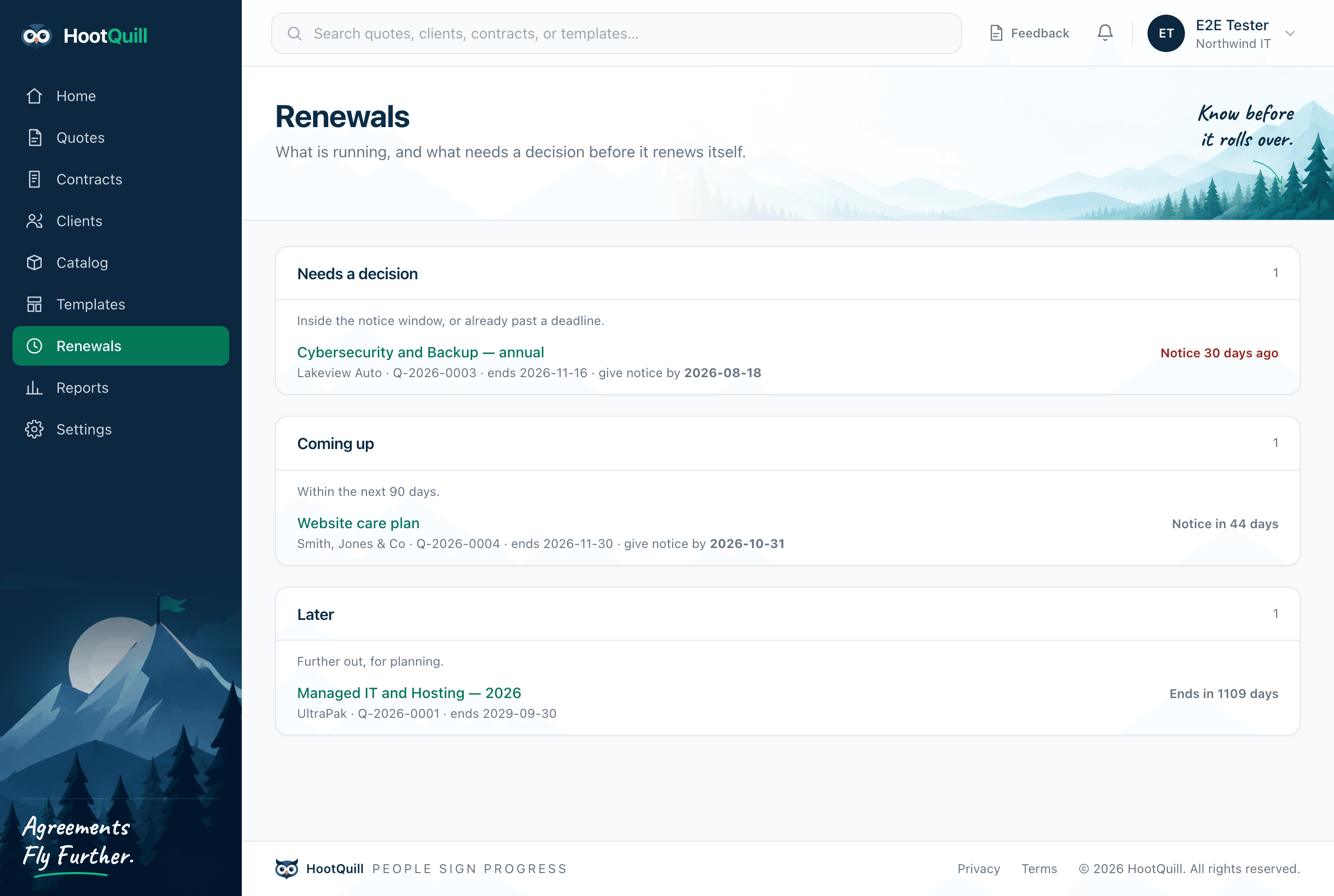Open the Privacy footer link
The image size is (1334, 896).
click(x=979, y=868)
